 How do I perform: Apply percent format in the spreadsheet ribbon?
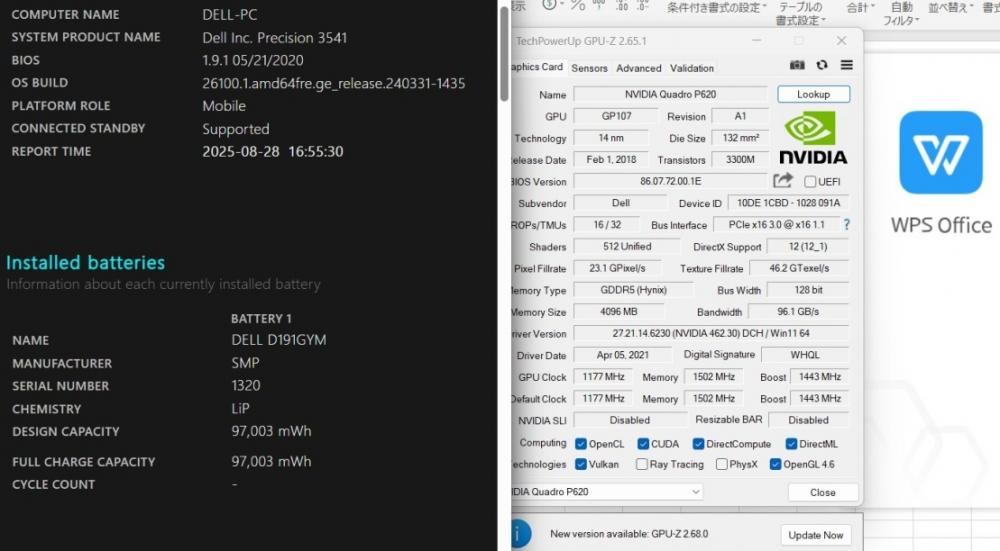pyautogui.click(x=578, y=5)
